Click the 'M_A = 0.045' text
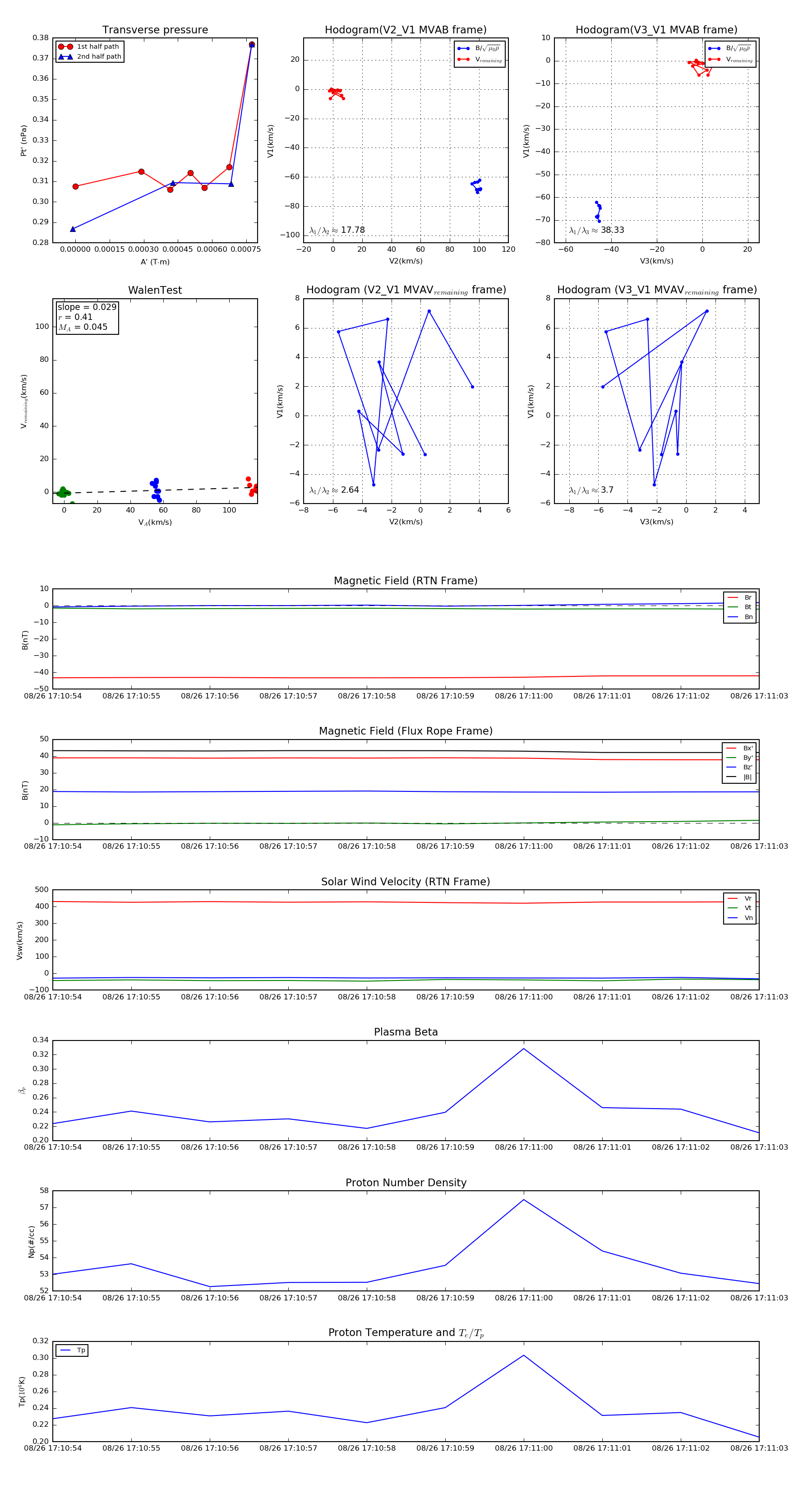 83,327
